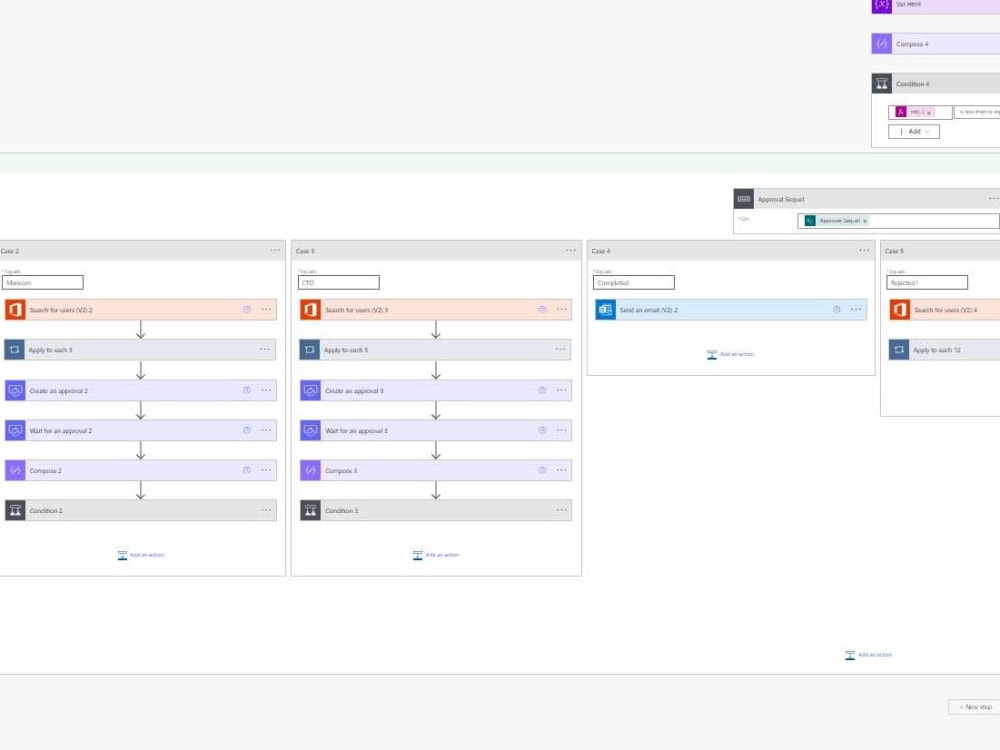
Task: Click the Rejected1 equals field in Case 5
Action: point(925,282)
